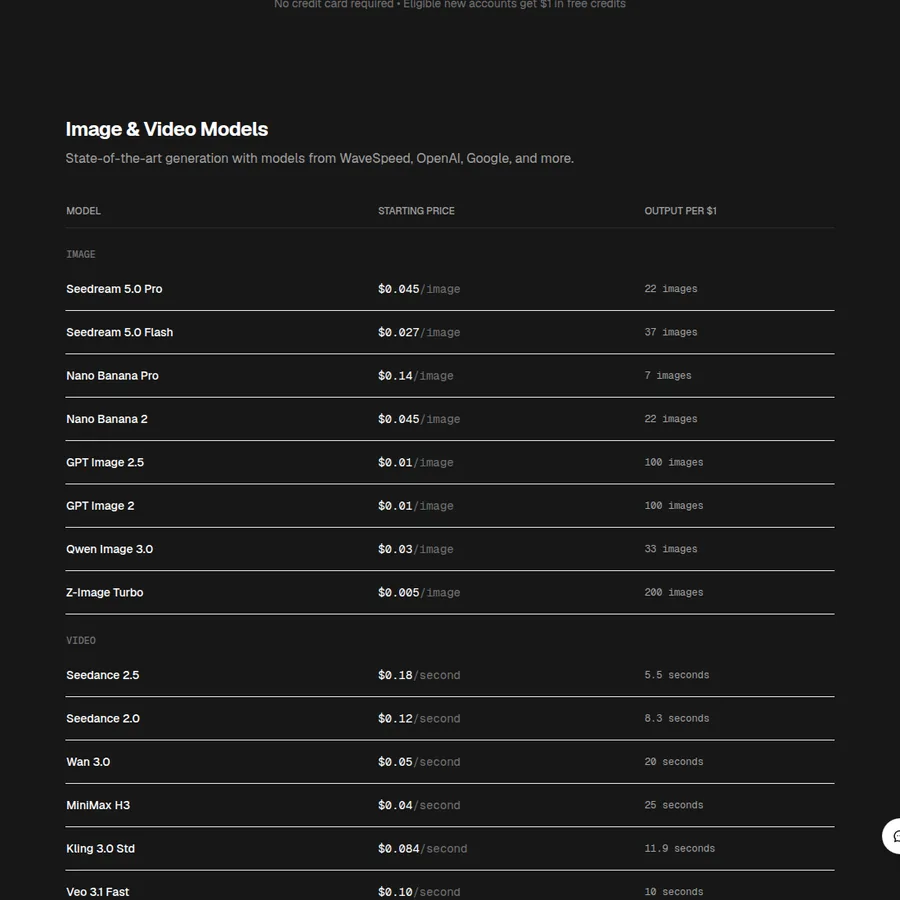
Task: Select the Seedance 2.0 model name
Action: tap(103, 719)
